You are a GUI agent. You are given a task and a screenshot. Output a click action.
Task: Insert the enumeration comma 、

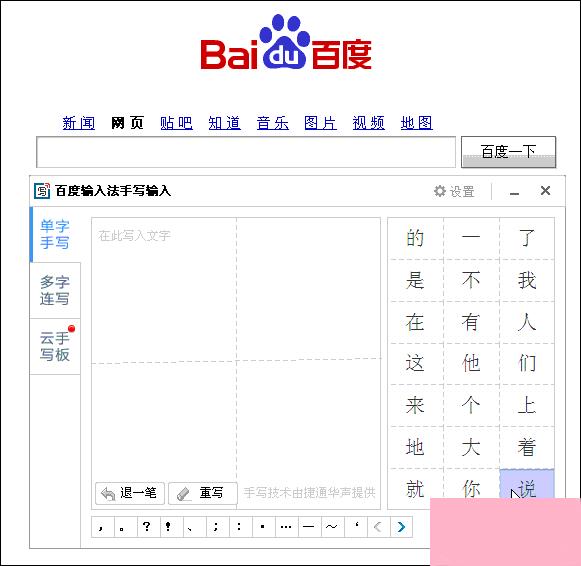click(x=195, y=526)
